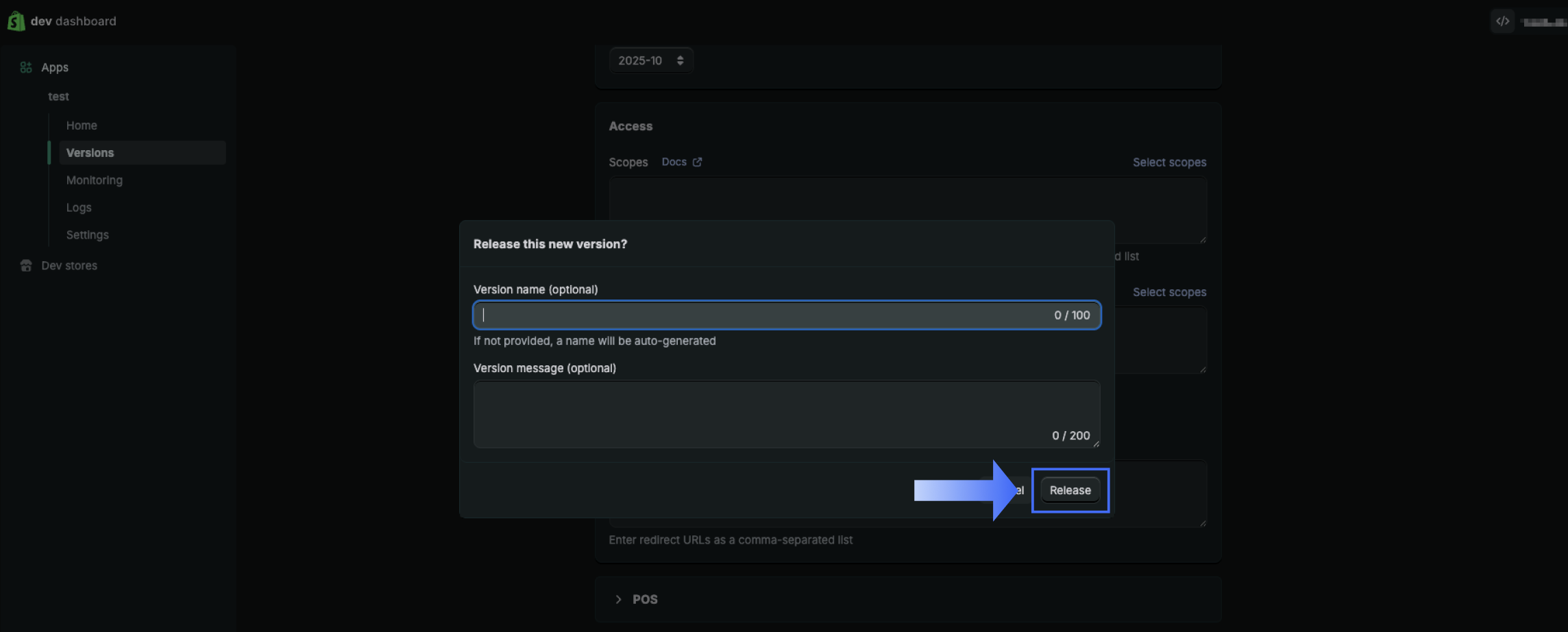
Task: Select the test app in sidebar
Action: (58, 96)
